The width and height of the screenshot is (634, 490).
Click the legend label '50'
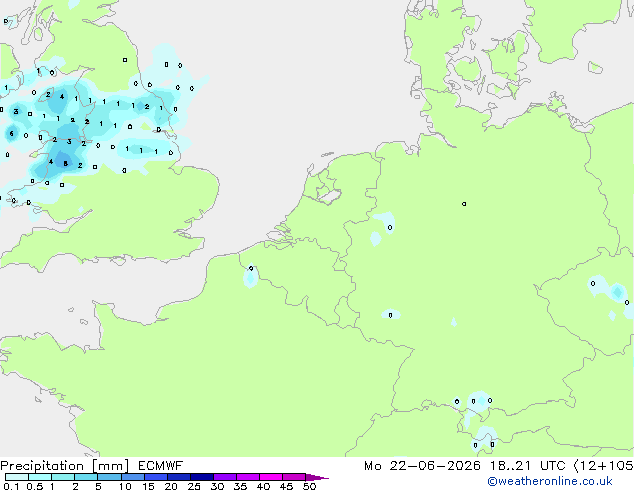point(309,486)
